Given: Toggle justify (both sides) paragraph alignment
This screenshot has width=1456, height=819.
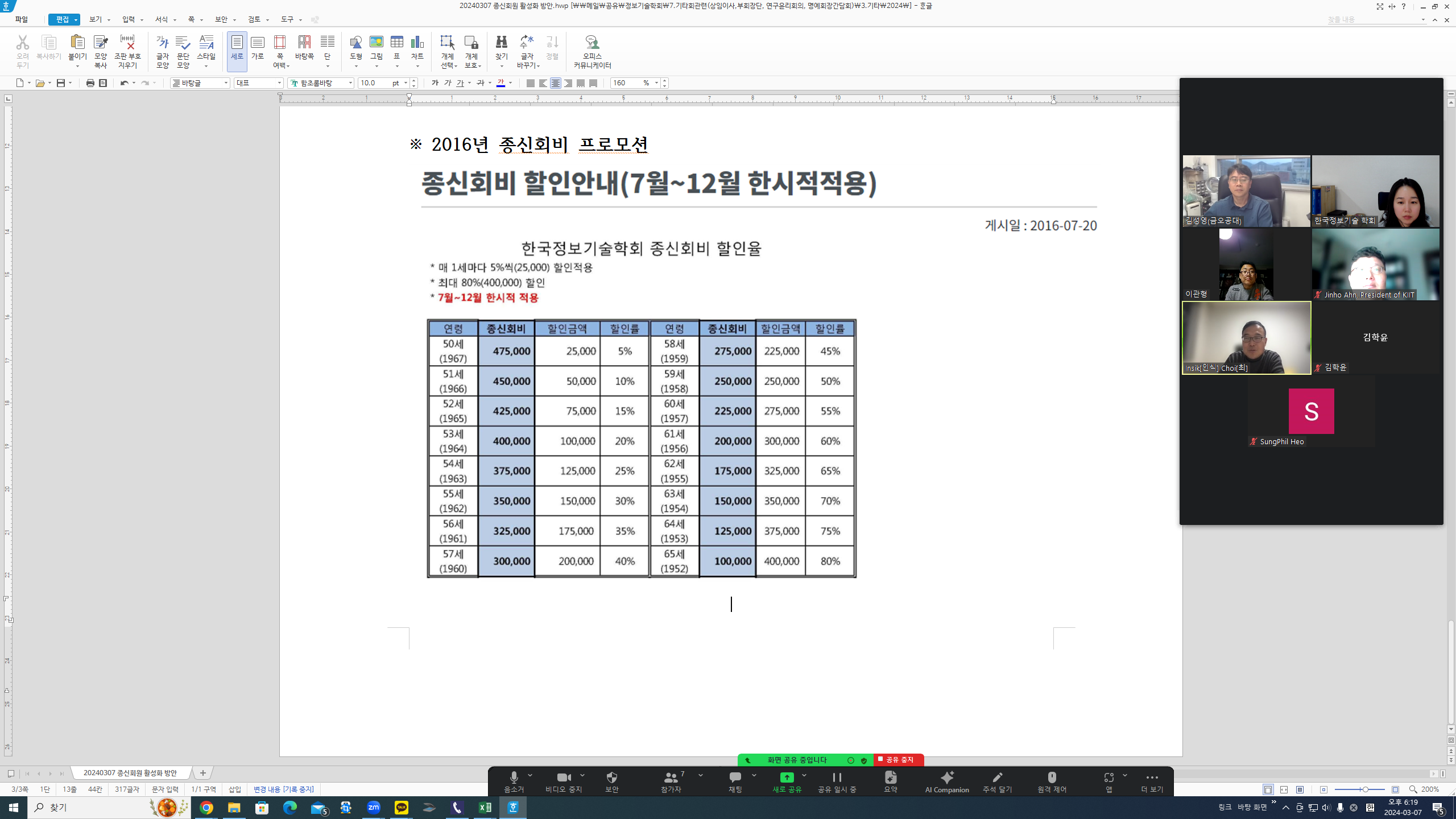Looking at the screenshot, I should click(531, 83).
